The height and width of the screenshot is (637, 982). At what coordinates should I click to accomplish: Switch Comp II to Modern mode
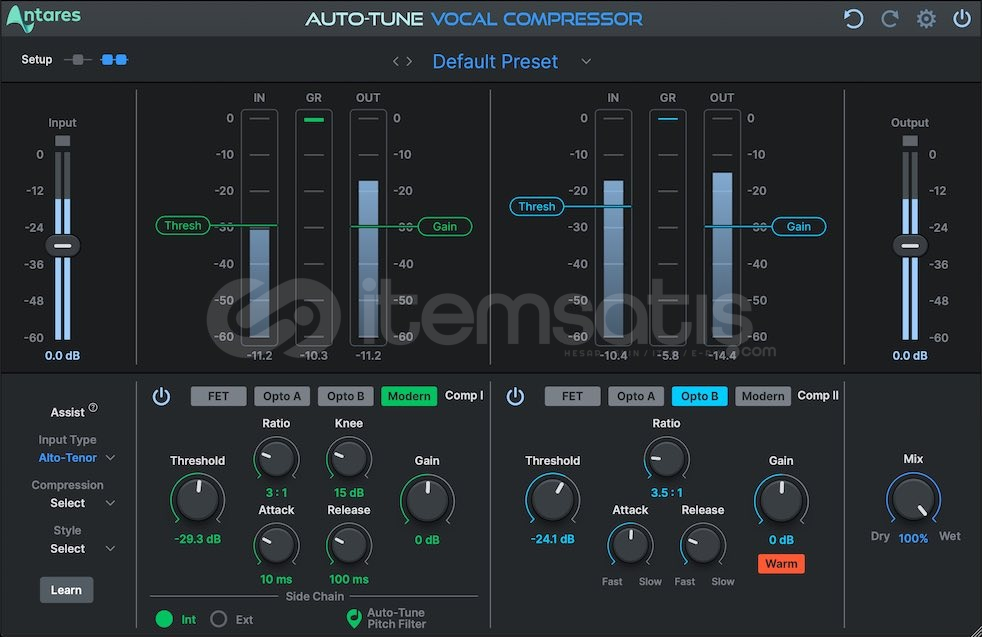763,396
